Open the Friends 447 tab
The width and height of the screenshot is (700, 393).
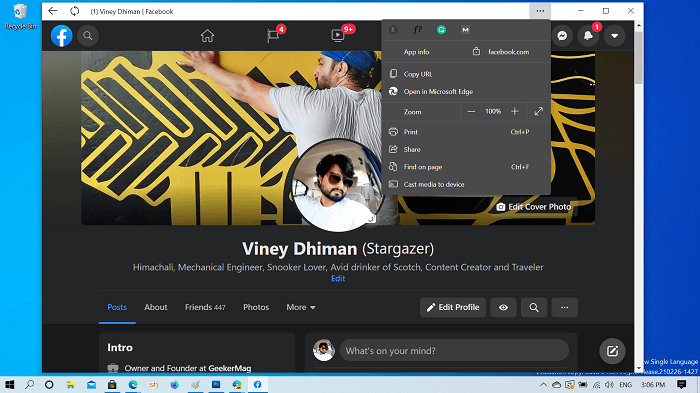pyautogui.click(x=205, y=307)
